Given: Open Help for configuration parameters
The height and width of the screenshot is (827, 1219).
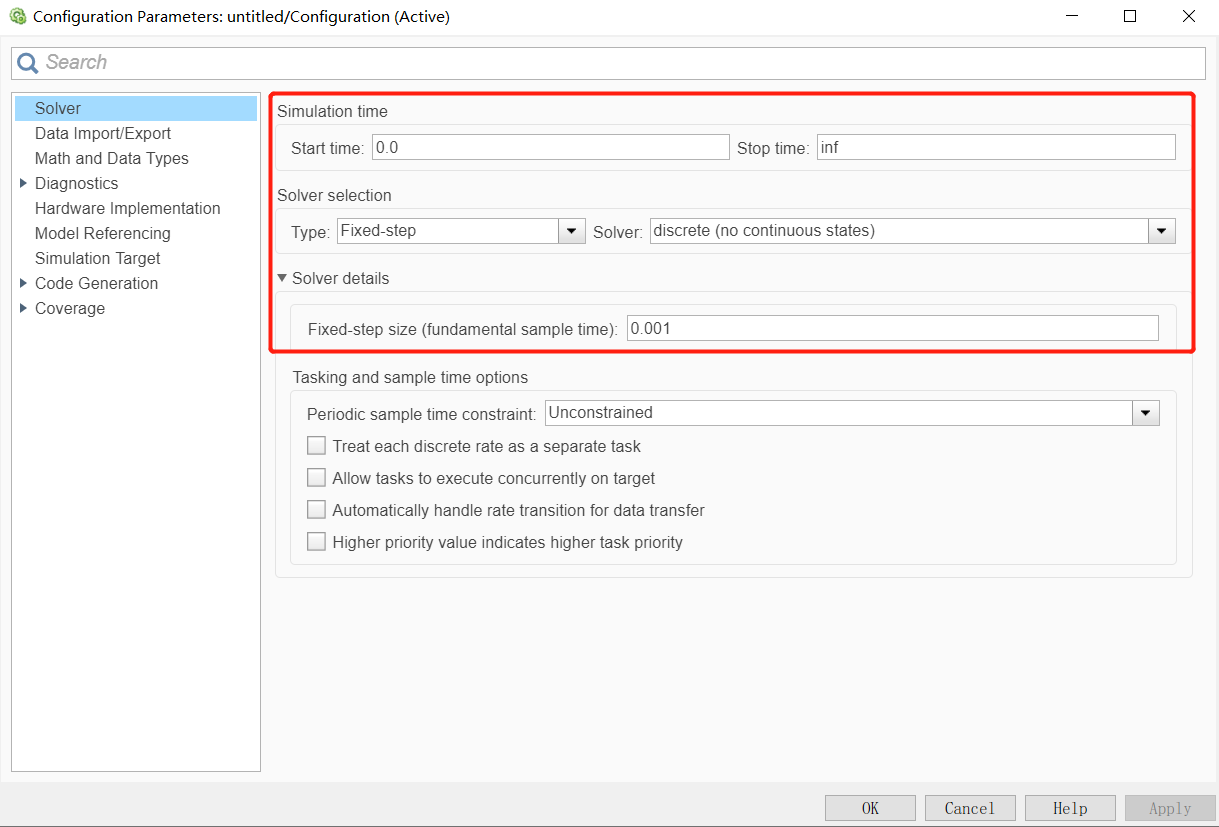Looking at the screenshot, I should [x=1070, y=808].
